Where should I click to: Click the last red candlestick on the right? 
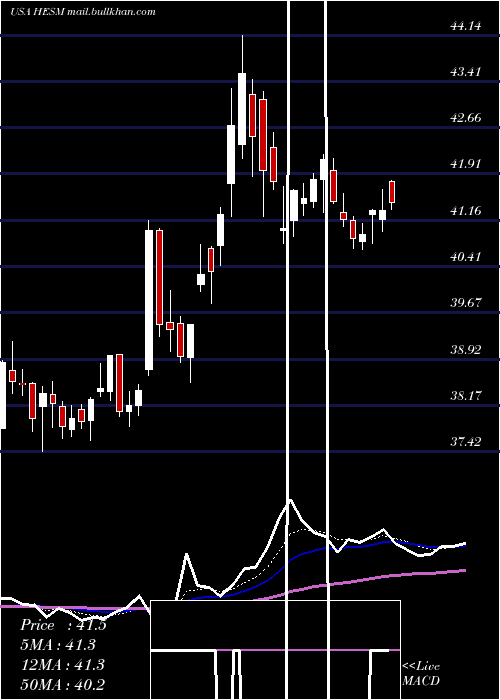click(392, 192)
